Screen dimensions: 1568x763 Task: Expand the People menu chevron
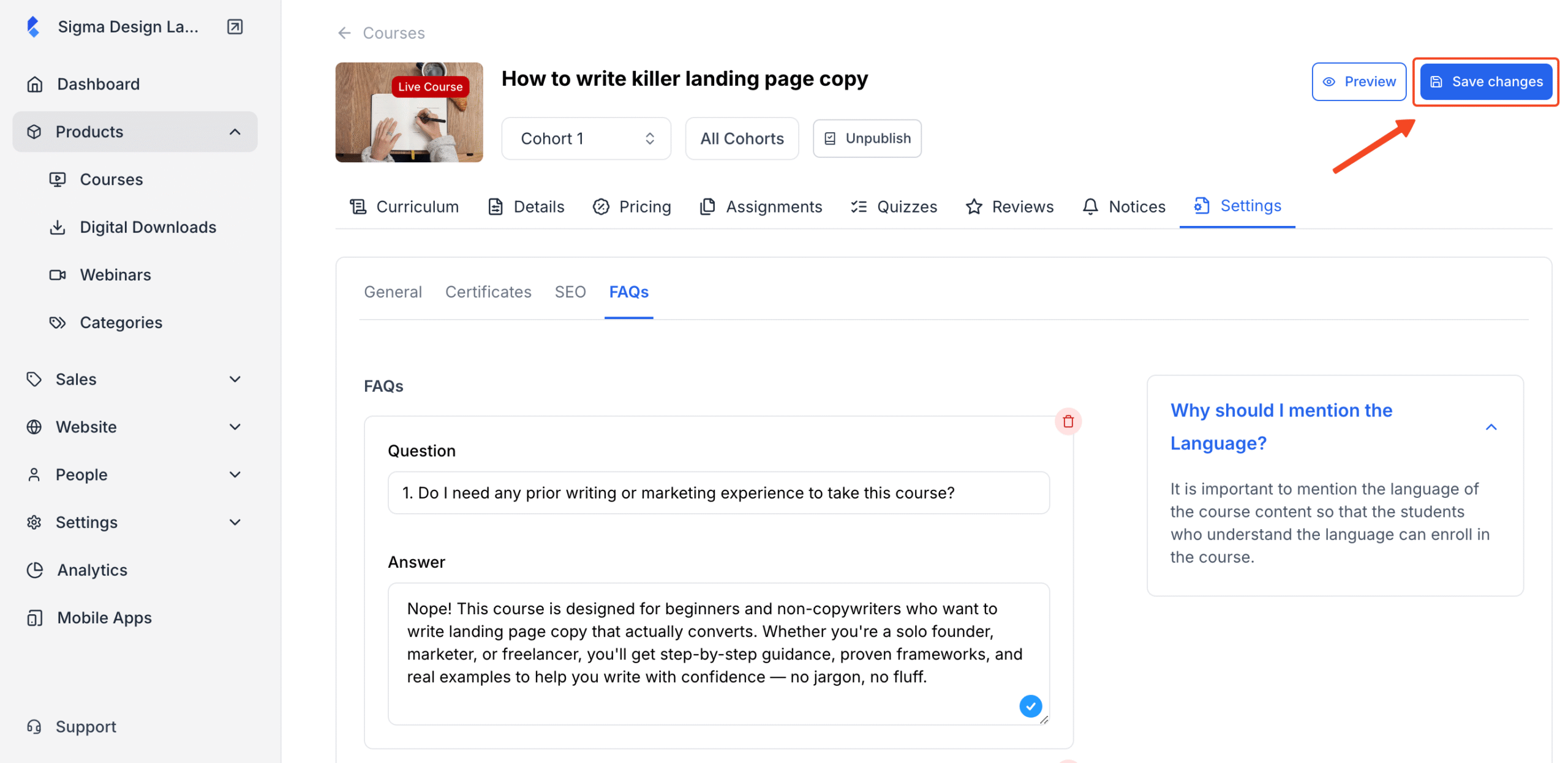(235, 475)
